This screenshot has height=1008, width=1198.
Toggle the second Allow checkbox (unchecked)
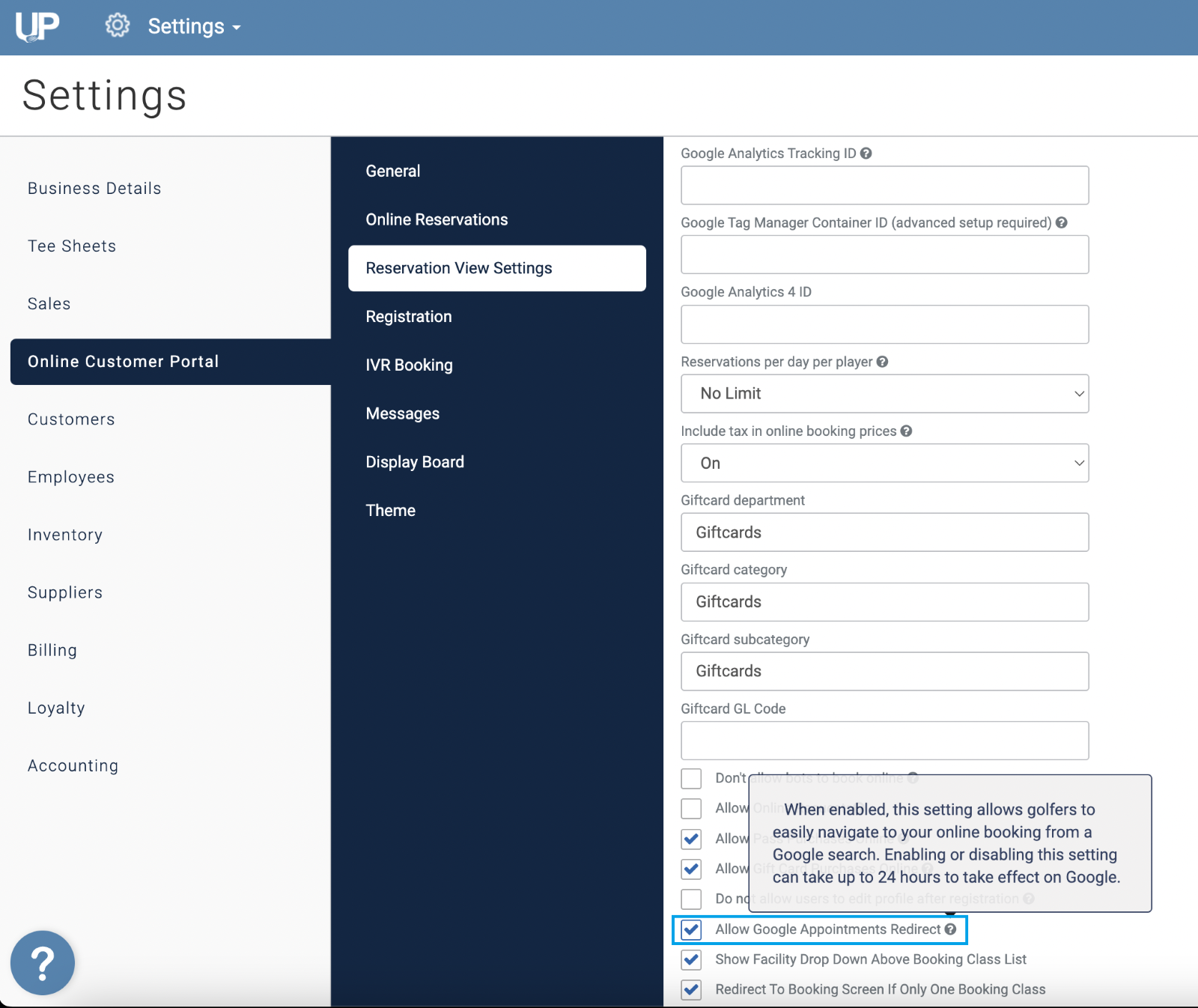click(692, 809)
